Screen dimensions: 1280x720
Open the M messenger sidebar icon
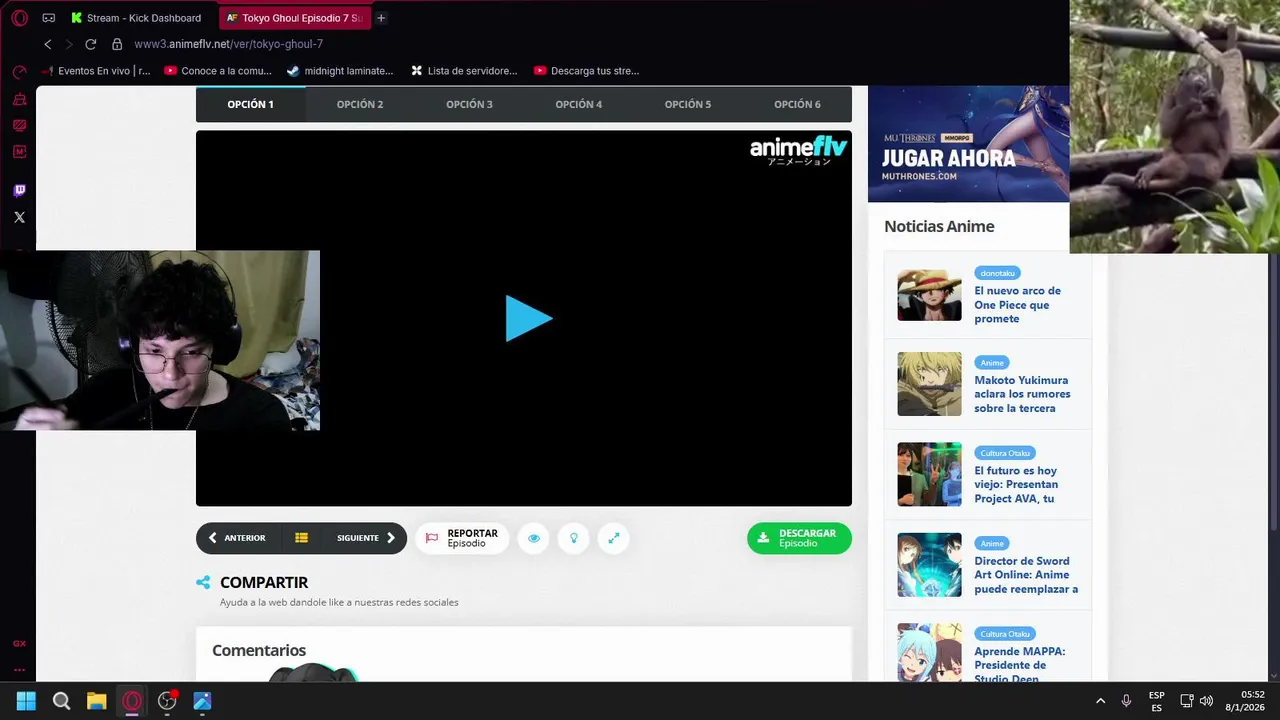point(19,152)
